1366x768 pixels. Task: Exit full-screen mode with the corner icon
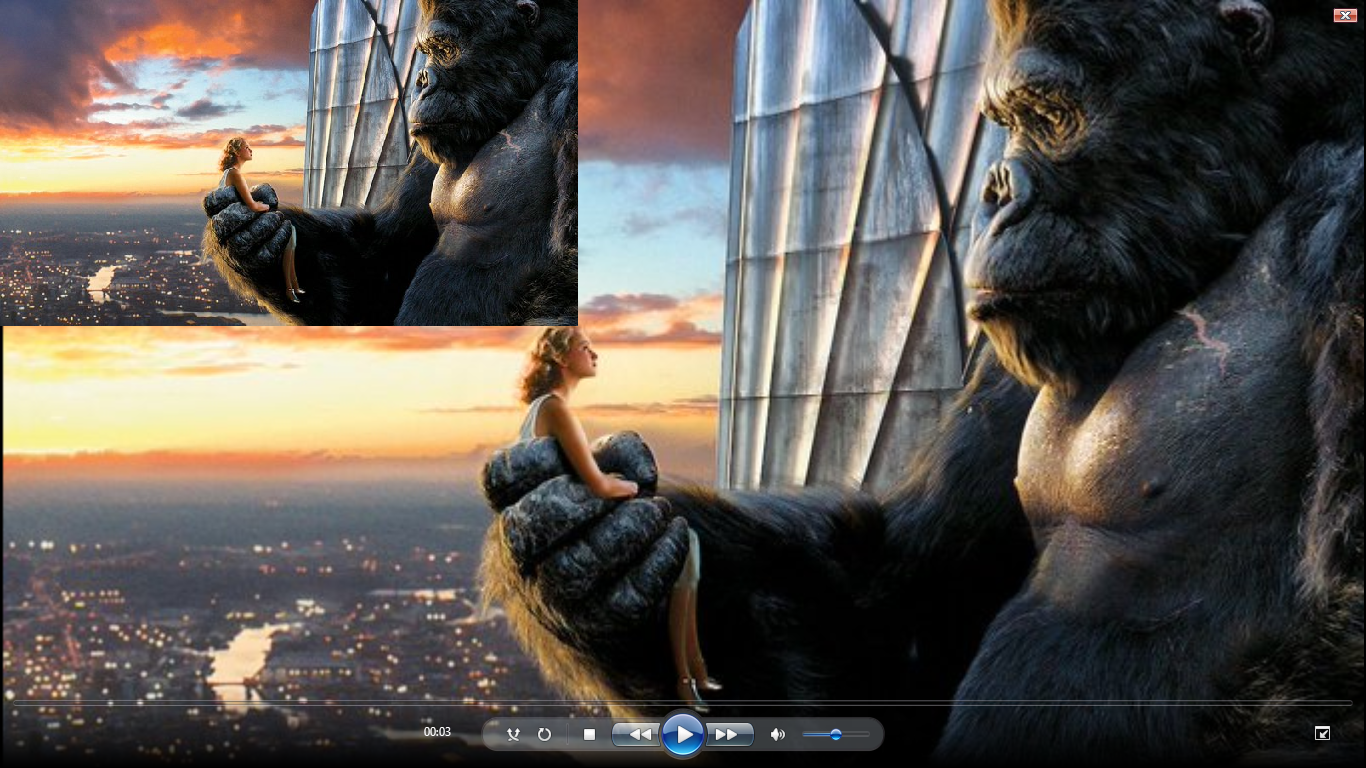point(1322,733)
